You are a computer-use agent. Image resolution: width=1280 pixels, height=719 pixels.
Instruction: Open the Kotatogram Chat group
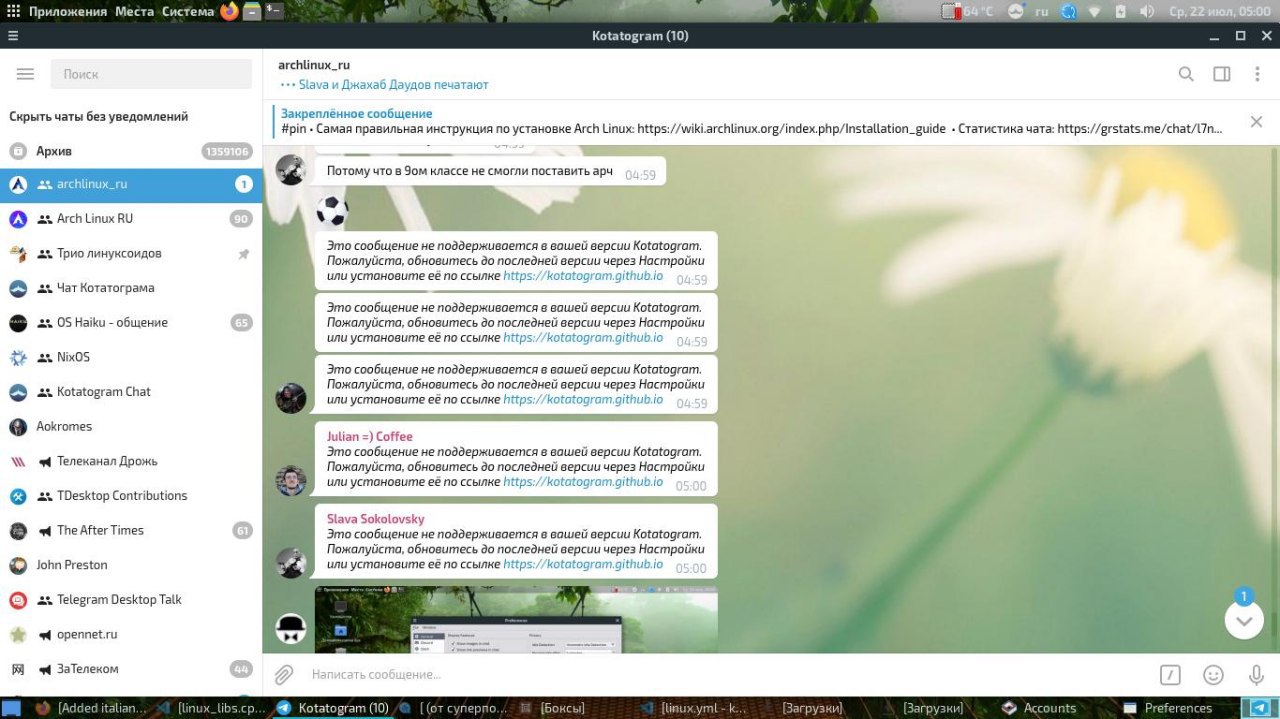tap(131, 392)
